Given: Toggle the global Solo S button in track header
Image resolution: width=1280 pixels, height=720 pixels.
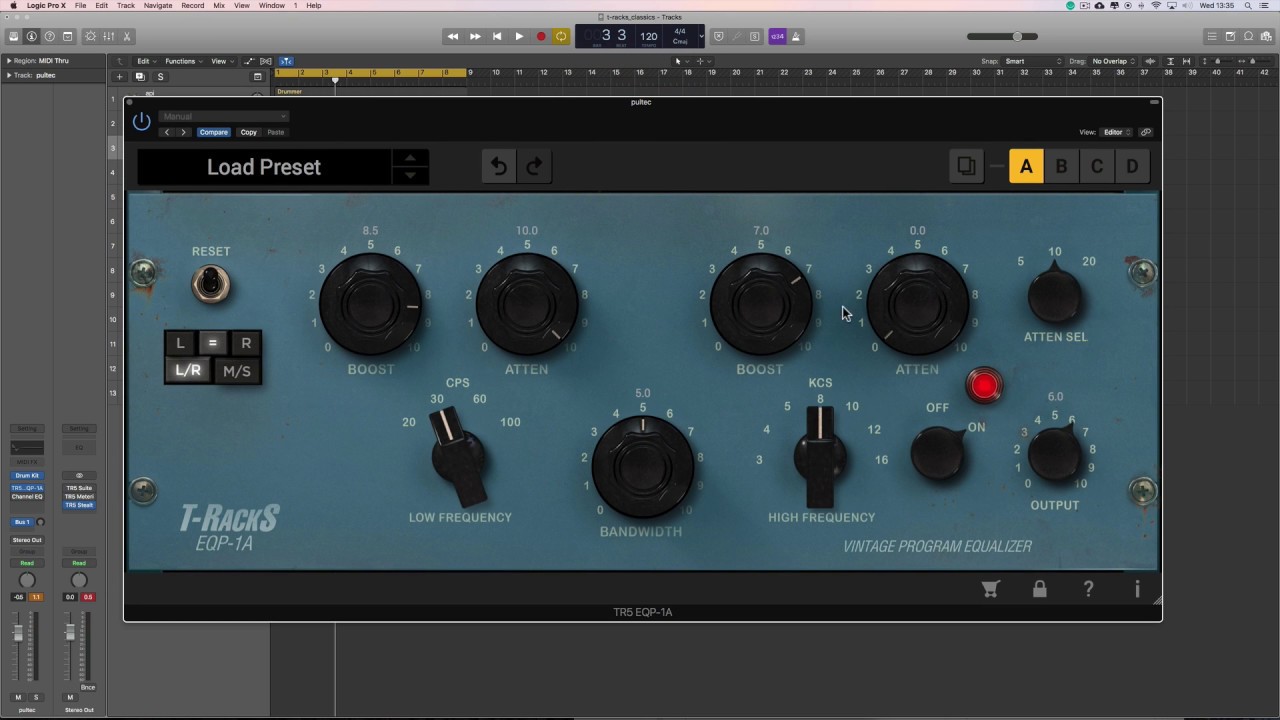Looking at the screenshot, I should pyautogui.click(x=160, y=77).
